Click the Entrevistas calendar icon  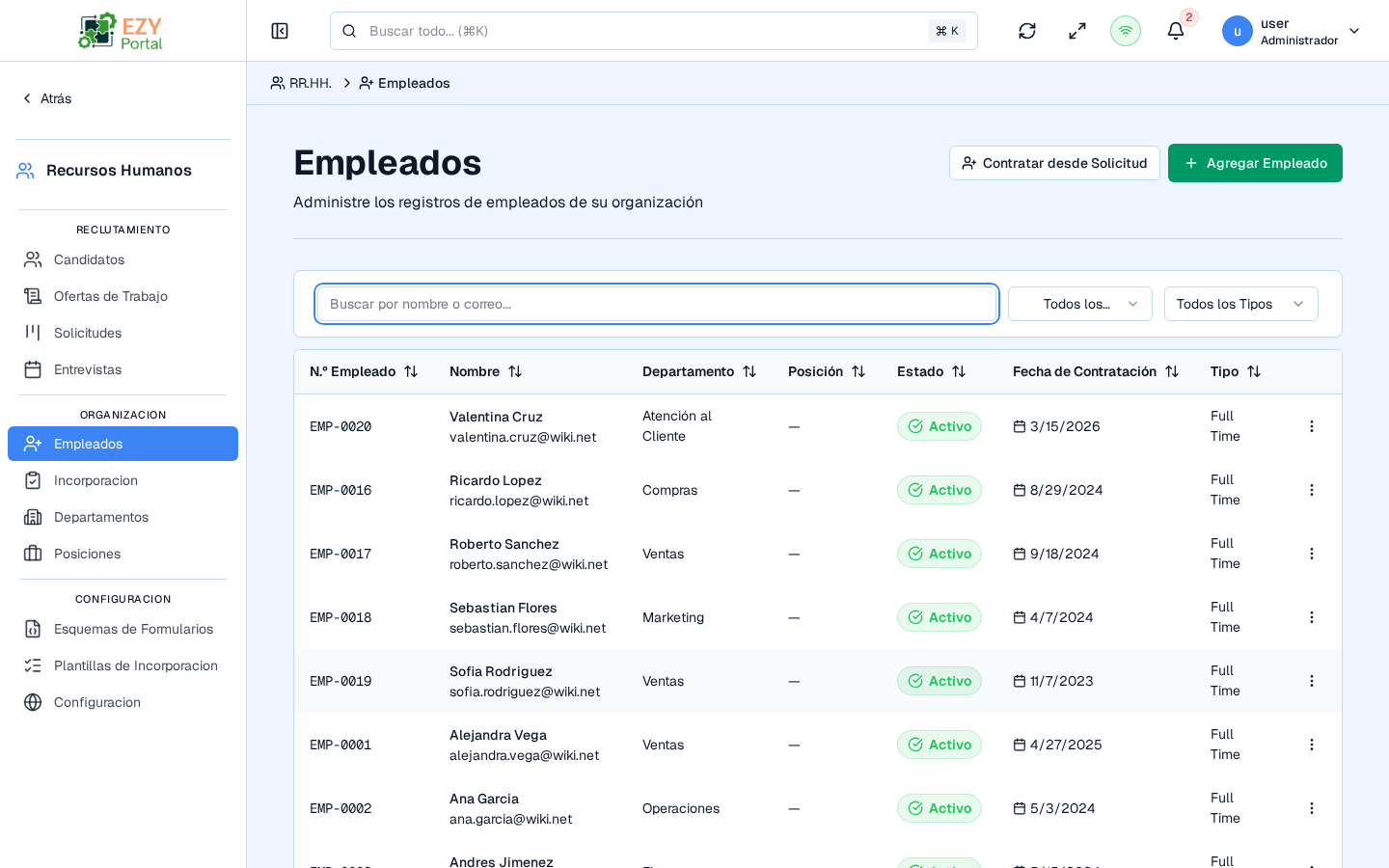click(x=33, y=369)
